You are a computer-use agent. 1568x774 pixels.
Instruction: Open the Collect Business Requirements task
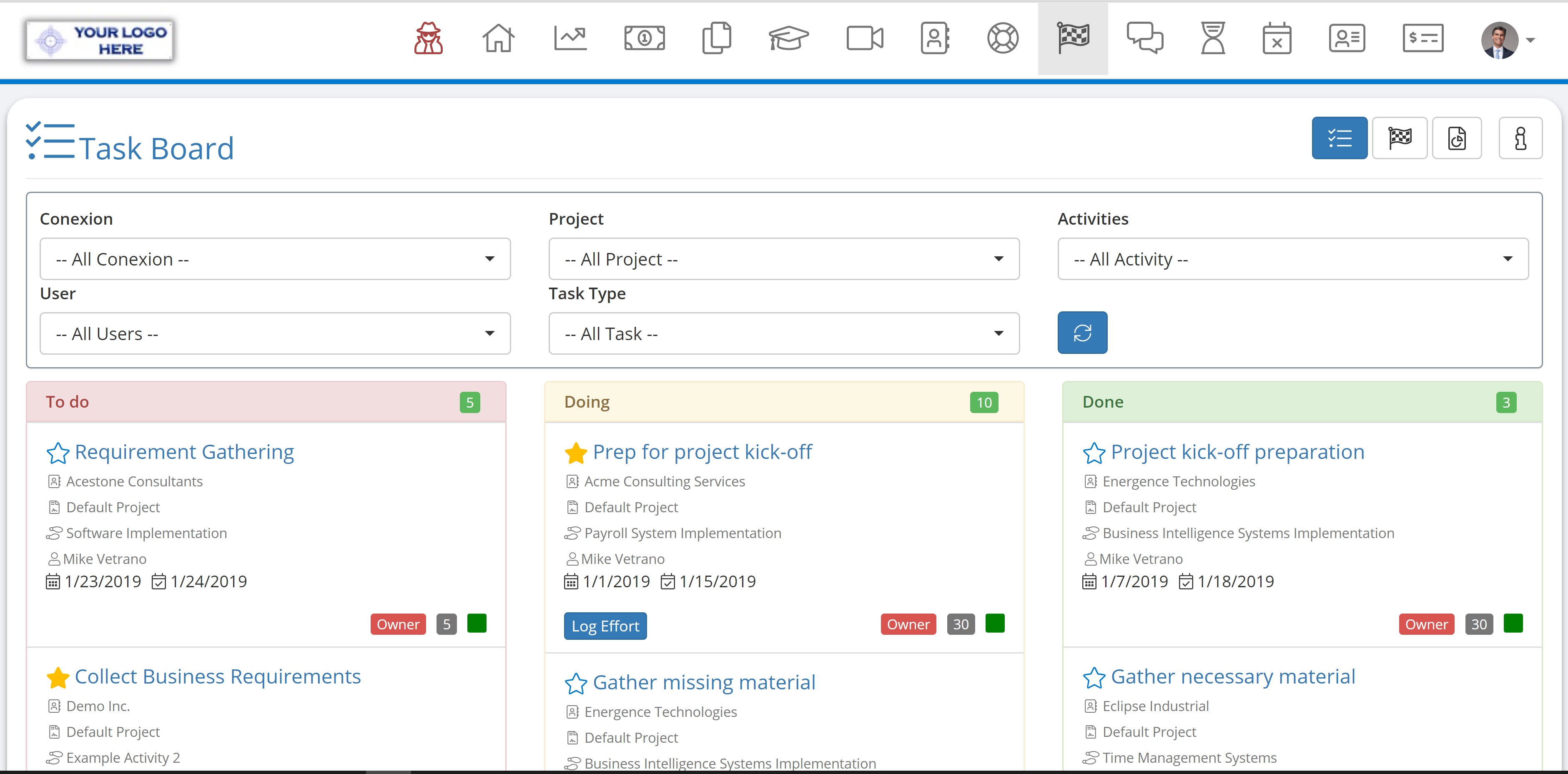(218, 676)
